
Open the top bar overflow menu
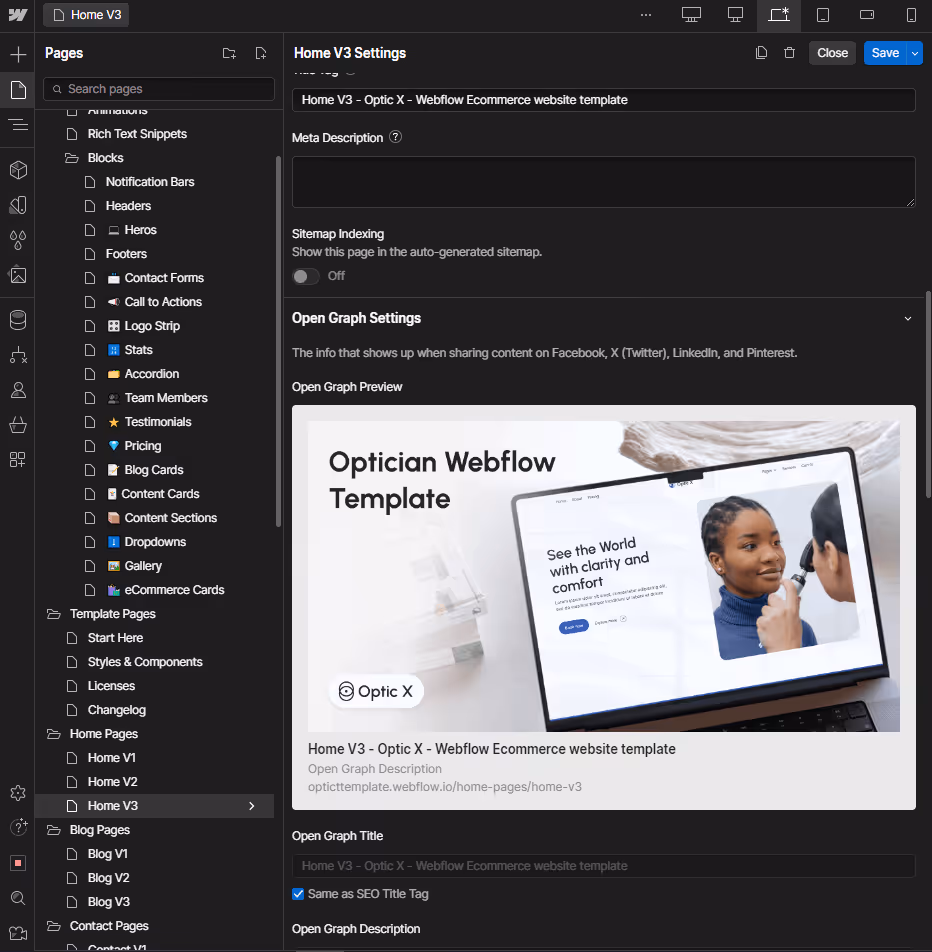pyautogui.click(x=646, y=15)
